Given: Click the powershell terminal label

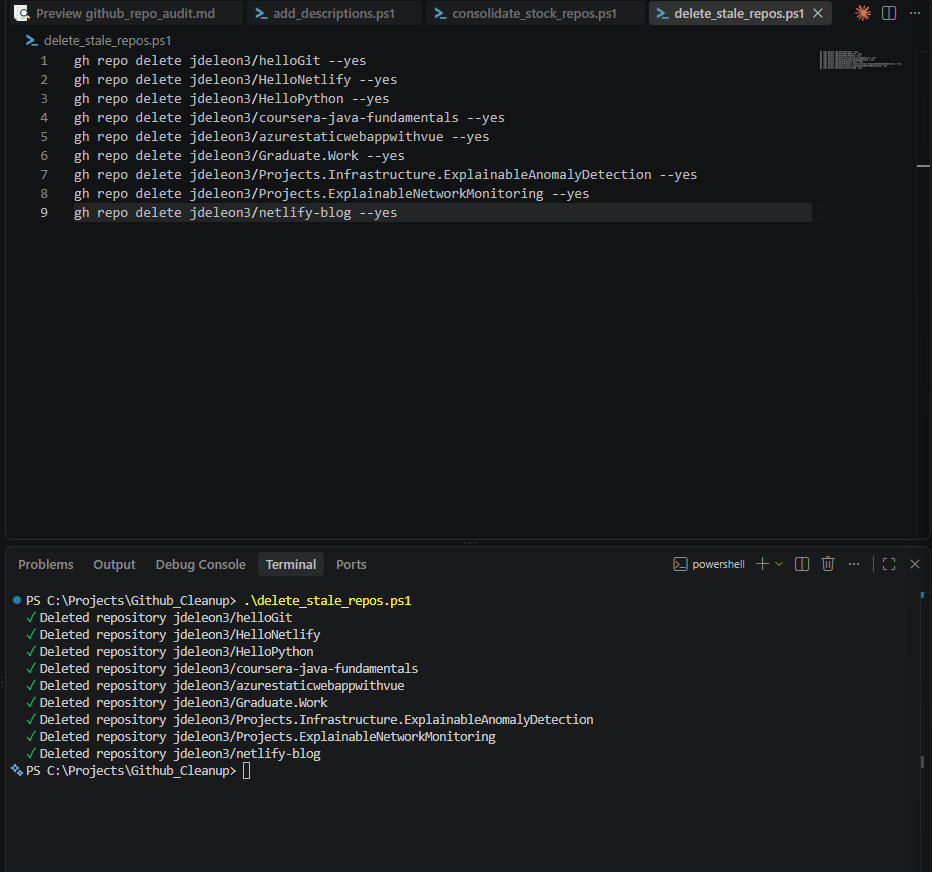Looking at the screenshot, I should click(x=718, y=564).
